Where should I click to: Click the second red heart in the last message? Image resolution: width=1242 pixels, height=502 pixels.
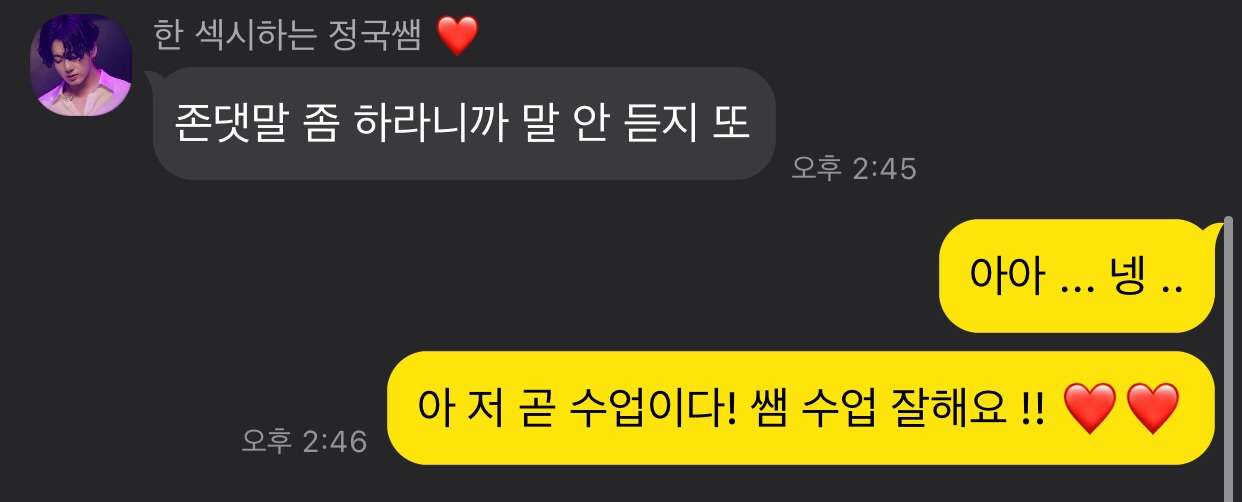1154,410
